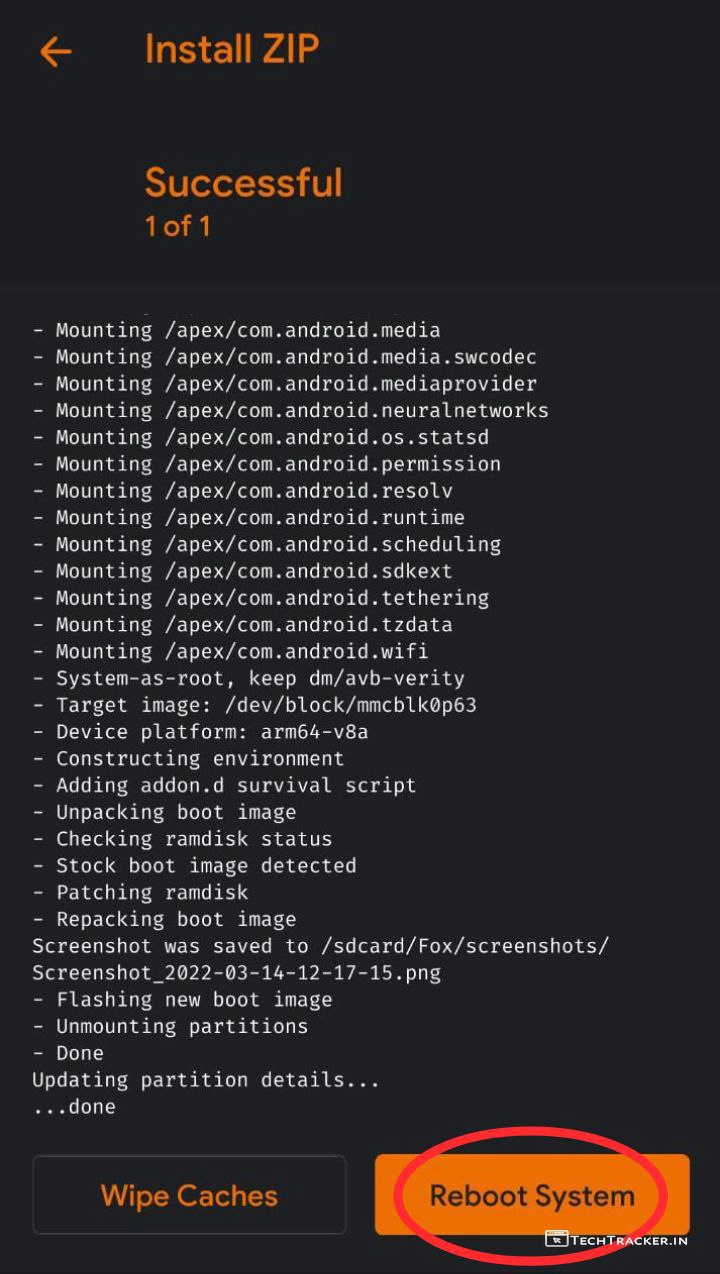Click the Screenshot_2022-03-14 filename text
Viewport: 720px width, 1274px height.
coord(236,972)
